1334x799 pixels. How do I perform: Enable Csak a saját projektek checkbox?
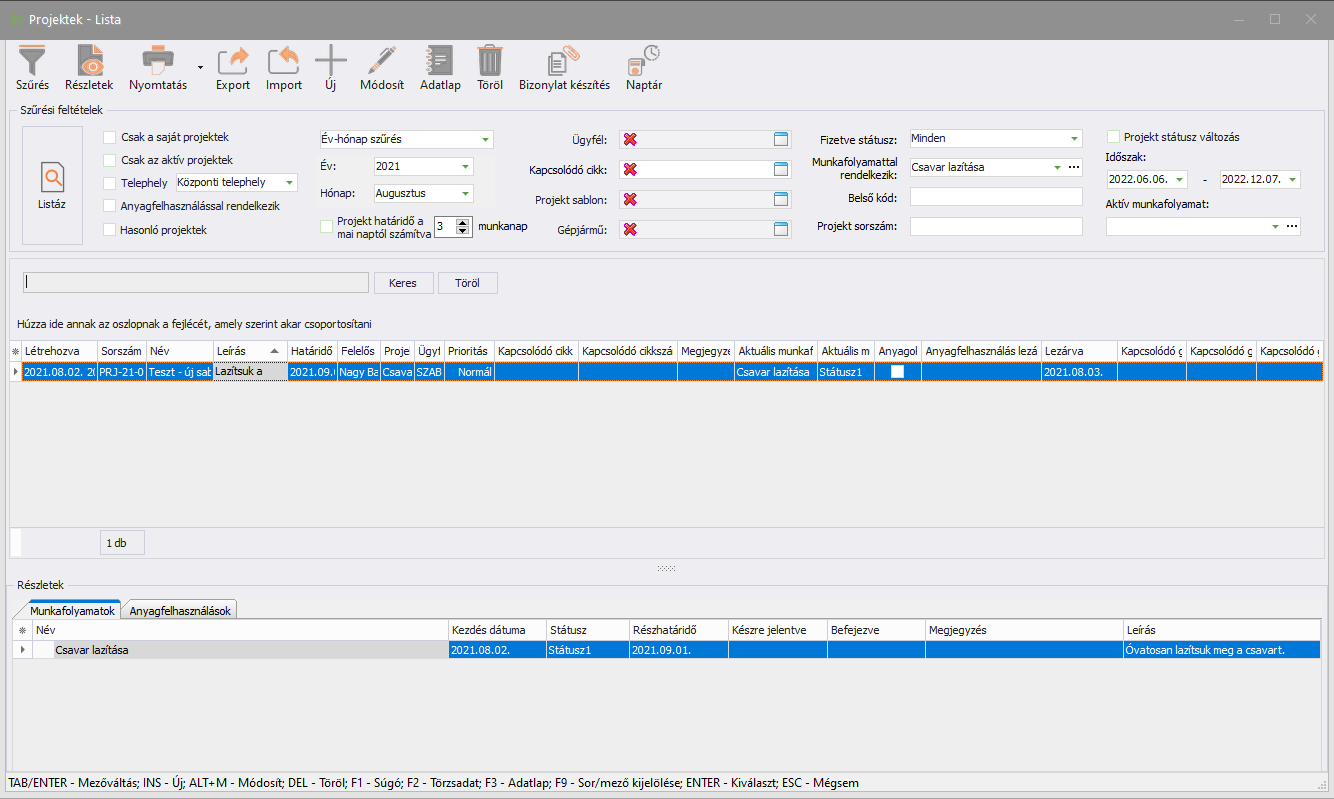point(110,138)
